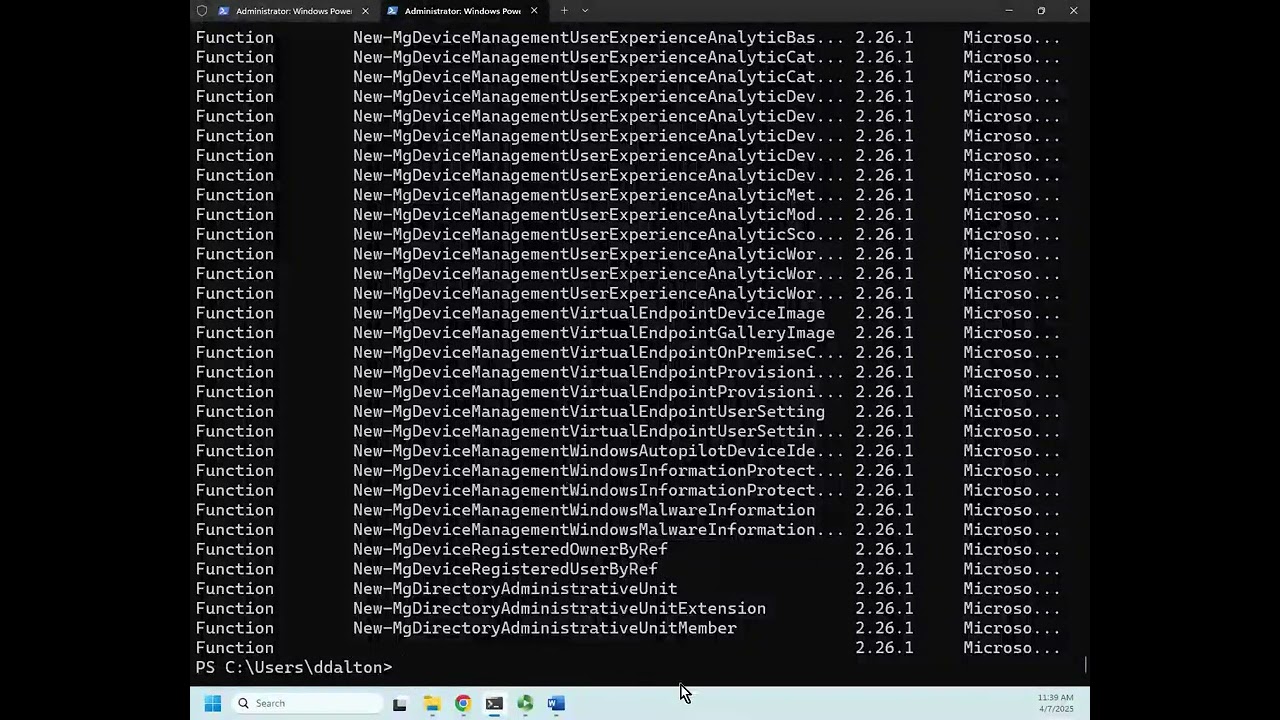This screenshot has width=1280, height=720.
Task: Click New-MgDeviceManagementVirtualEndpointUserSetting full entry
Action: (x=589, y=412)
